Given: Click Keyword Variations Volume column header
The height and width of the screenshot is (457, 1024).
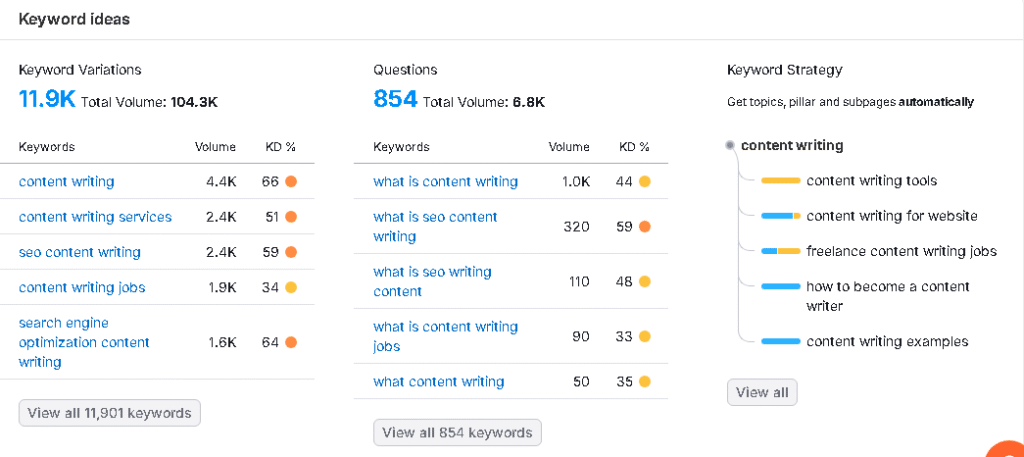Looking at the screenshot, I should point(216,147).
